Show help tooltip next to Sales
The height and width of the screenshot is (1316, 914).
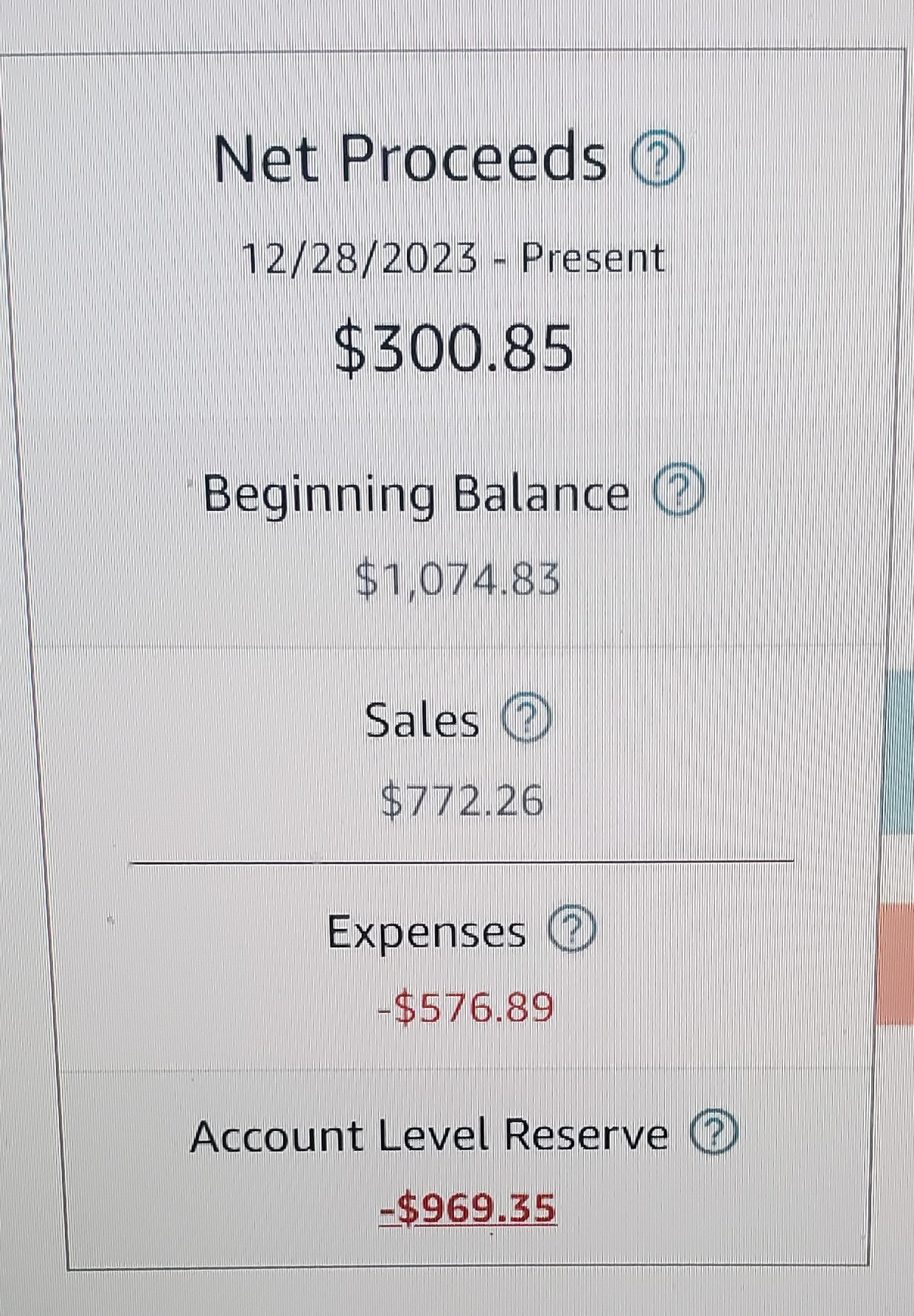click(x=526, y=719)
